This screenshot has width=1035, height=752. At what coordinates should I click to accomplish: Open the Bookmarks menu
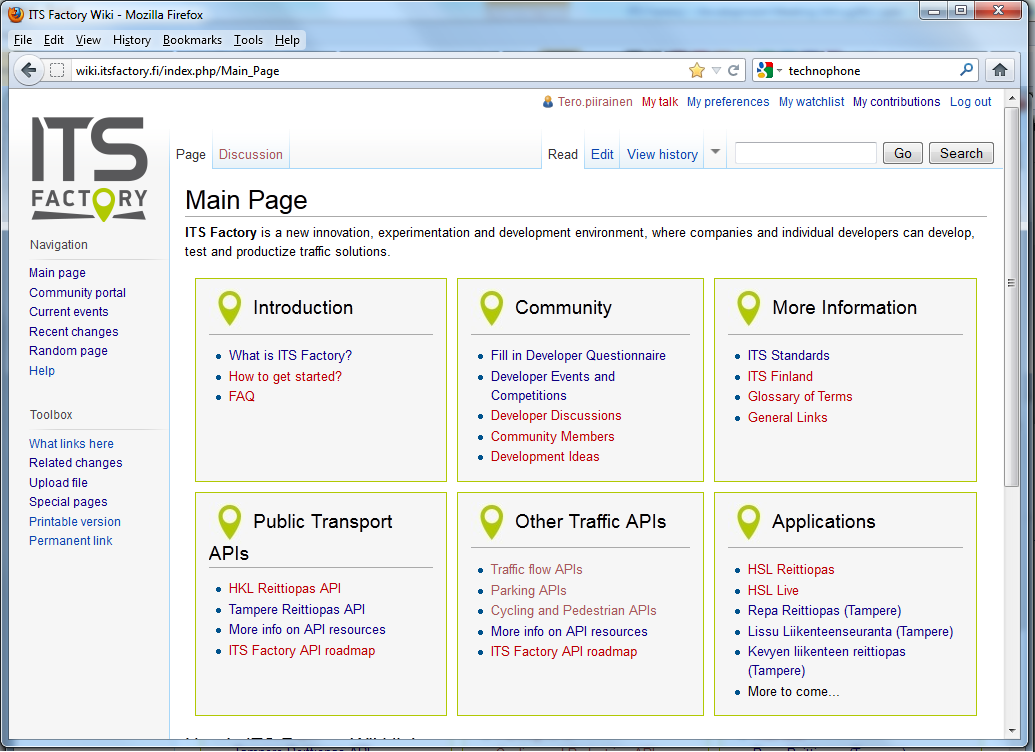coord(192,40)
